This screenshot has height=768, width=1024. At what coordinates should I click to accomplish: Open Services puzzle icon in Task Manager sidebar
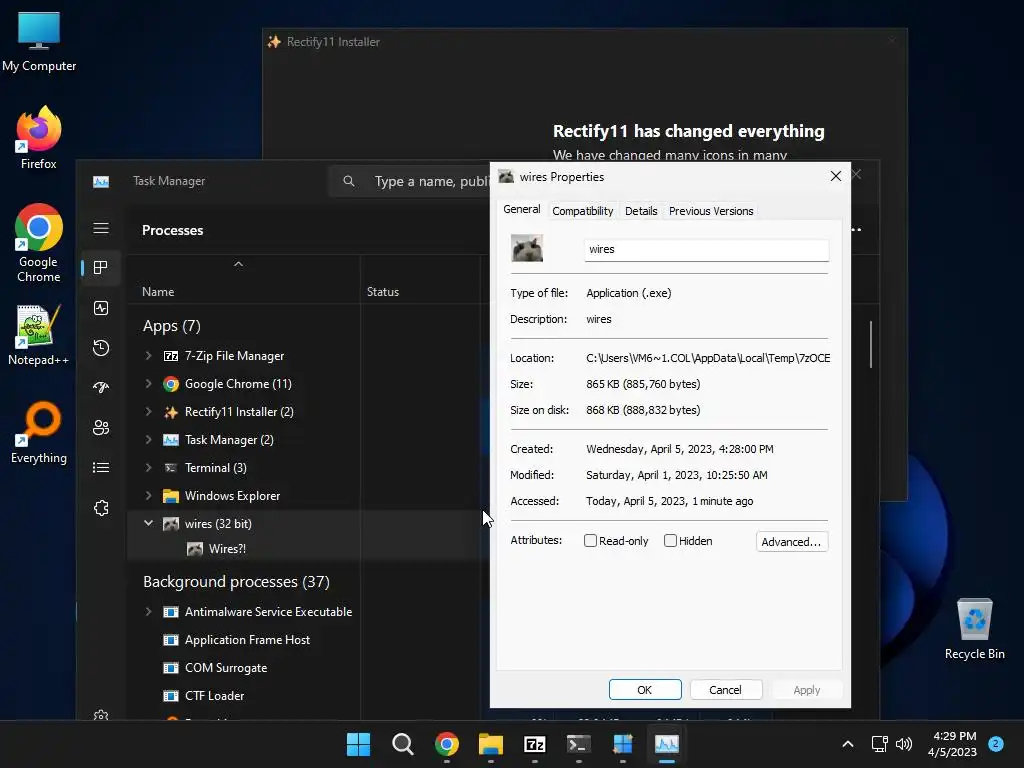click(x=101, y=508)
